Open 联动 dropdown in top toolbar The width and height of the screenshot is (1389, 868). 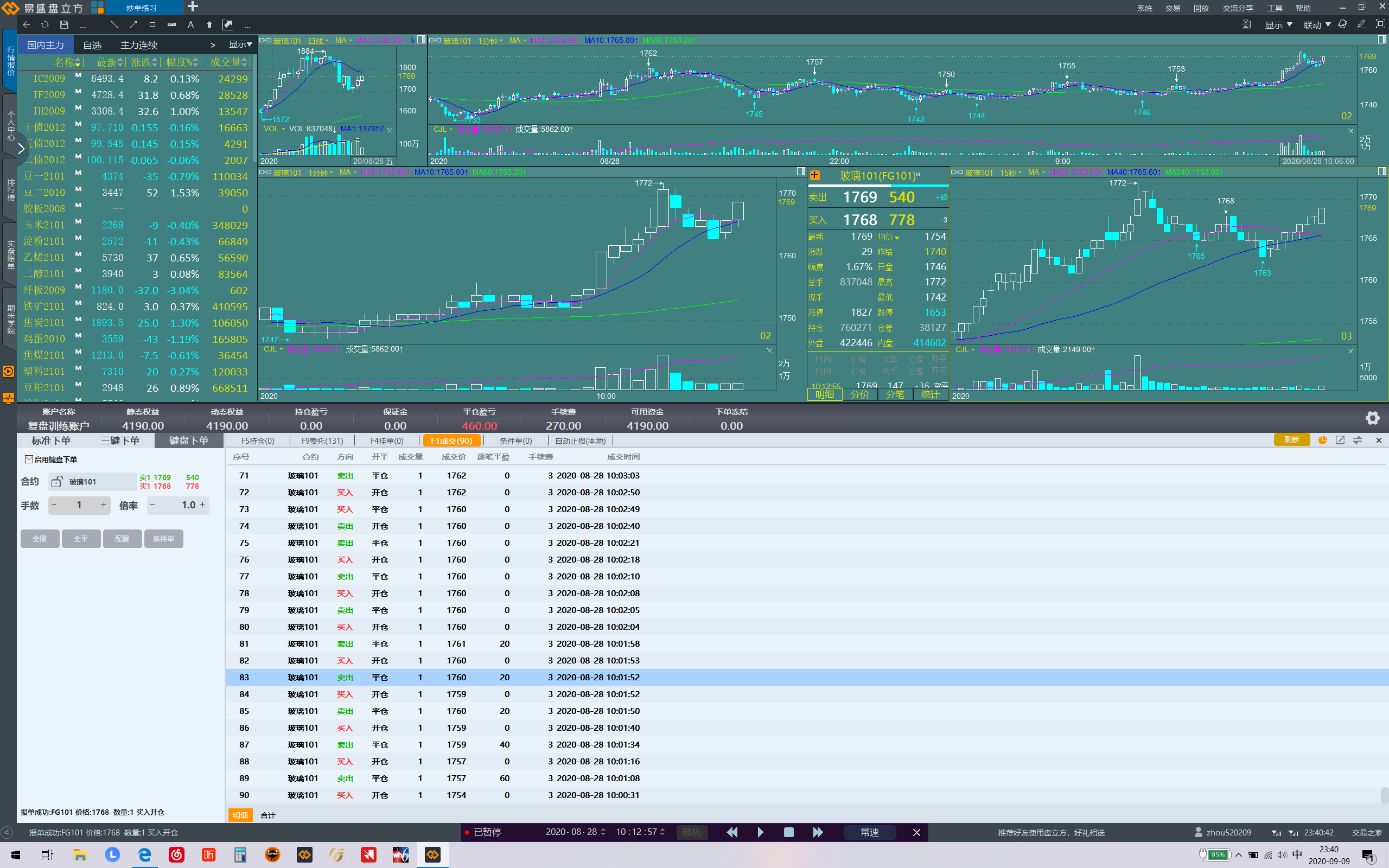(x=1317, y=25)
